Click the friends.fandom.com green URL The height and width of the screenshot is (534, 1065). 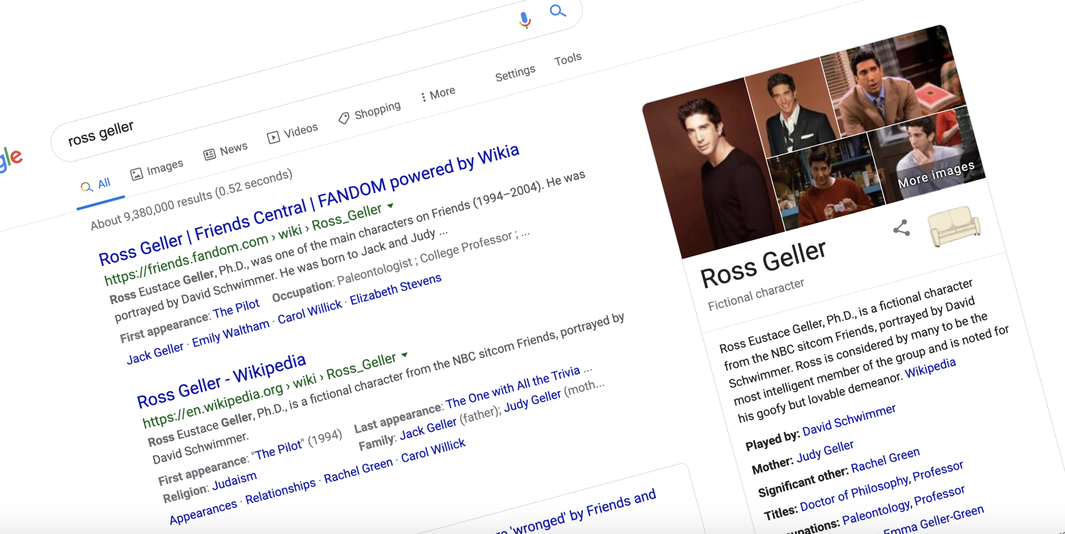point(244,244)
